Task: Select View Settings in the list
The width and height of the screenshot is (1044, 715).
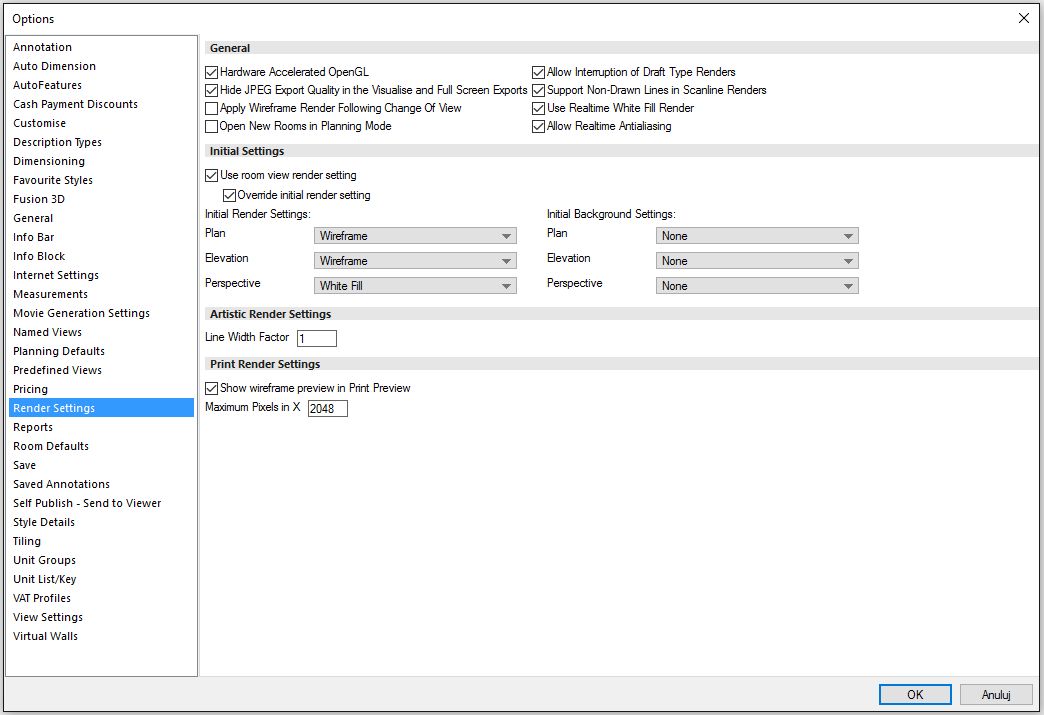Action: point(48,617)
